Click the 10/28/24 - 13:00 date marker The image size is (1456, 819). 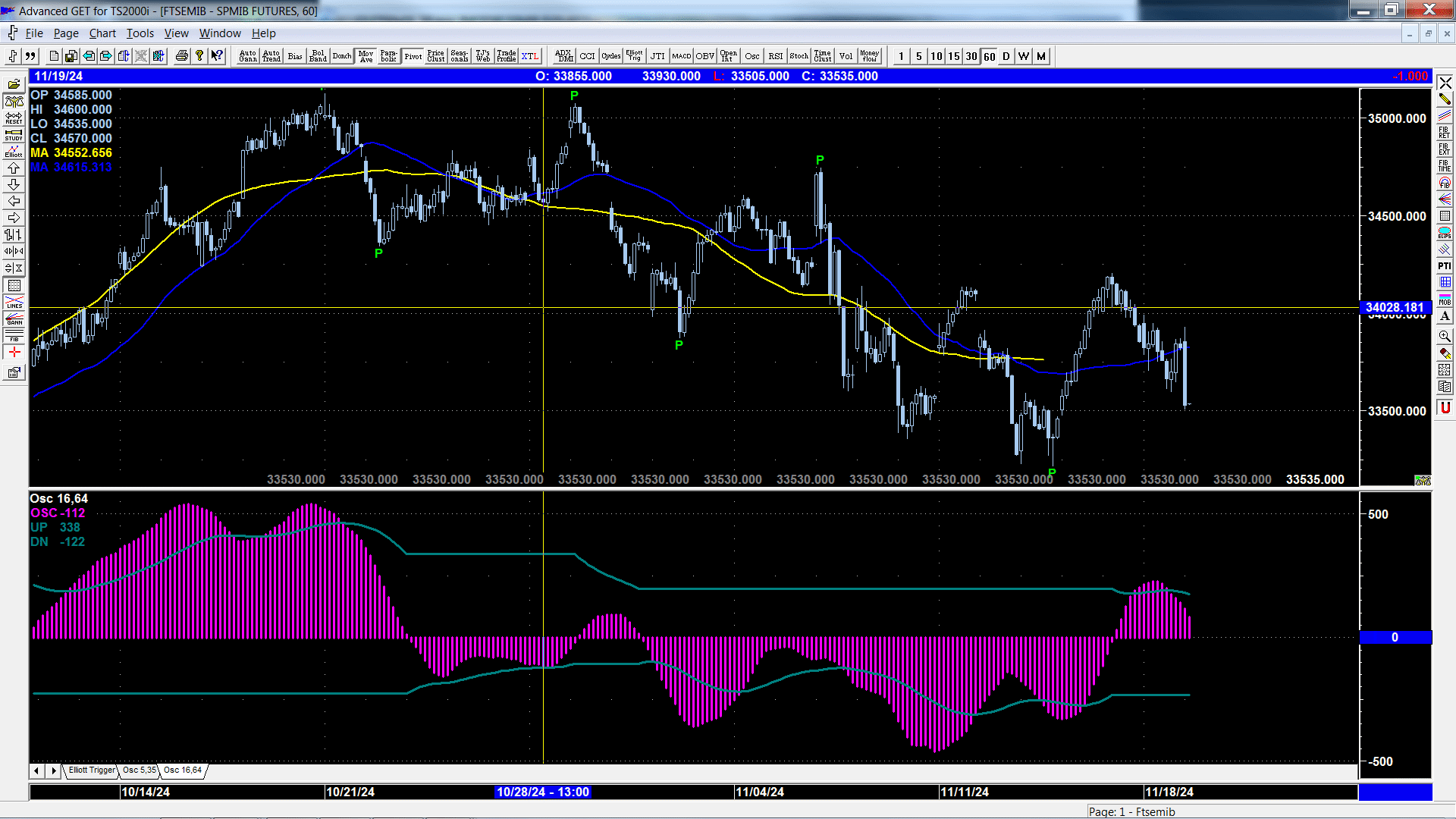543,792
